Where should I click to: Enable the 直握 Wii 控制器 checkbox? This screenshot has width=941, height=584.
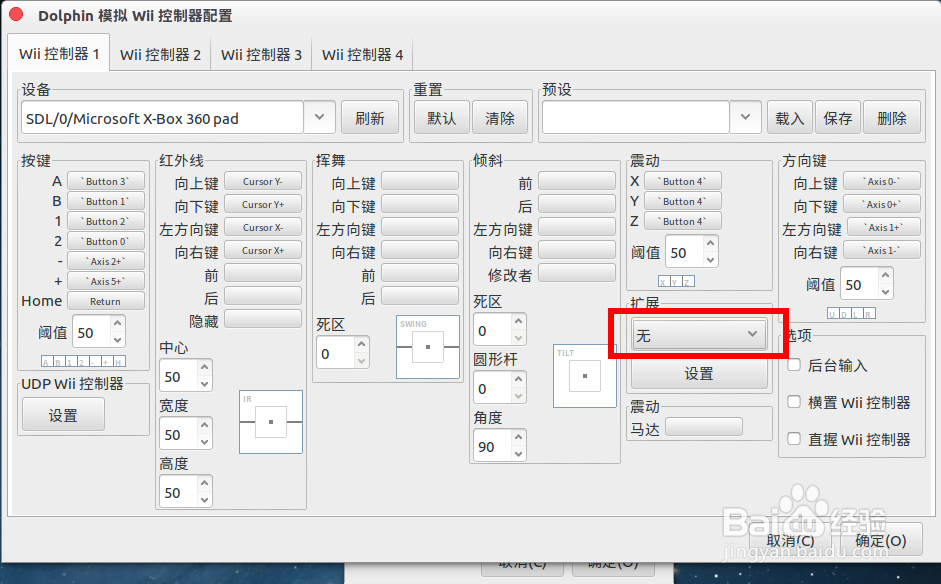[x=794, y=439]
